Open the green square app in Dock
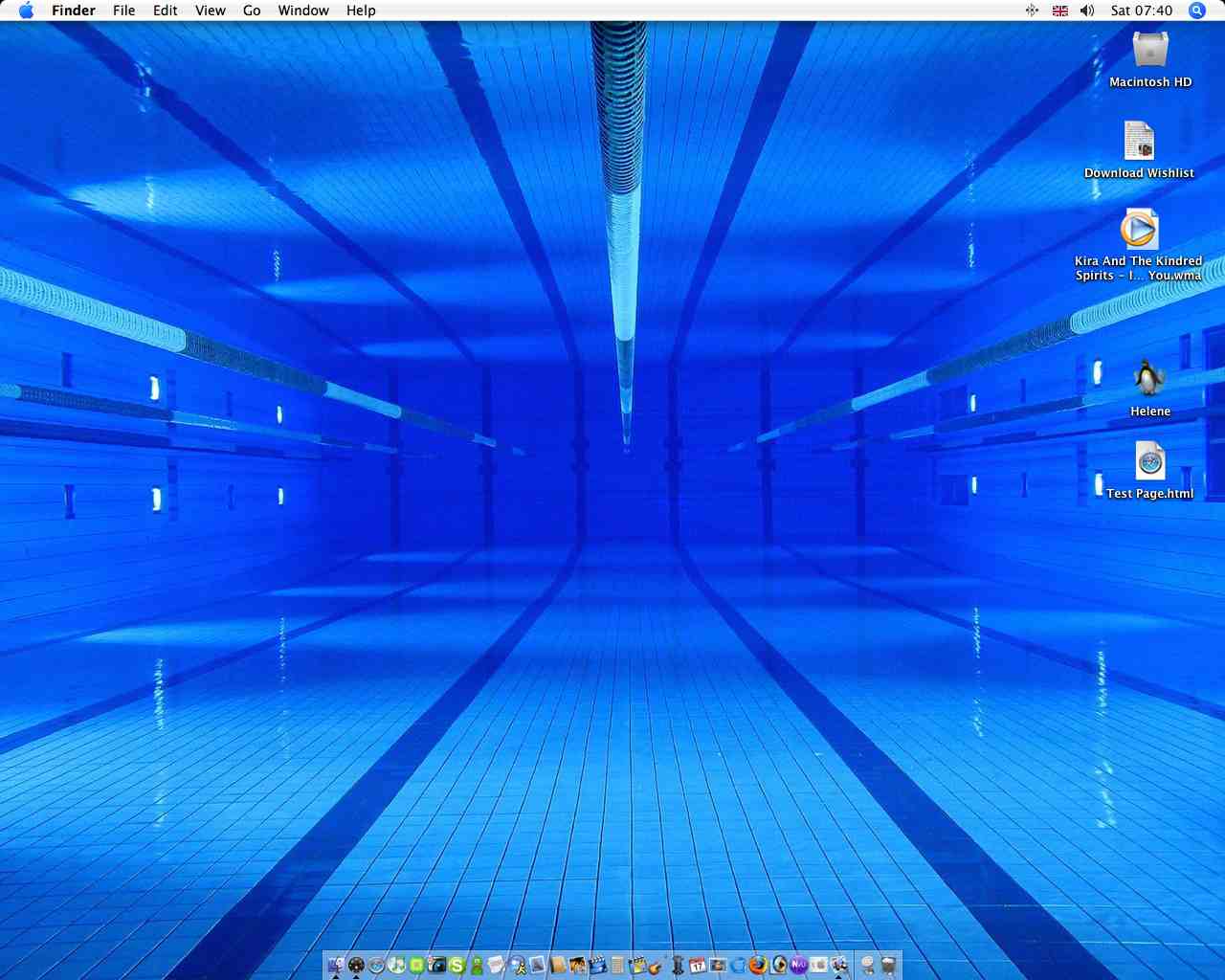The height and width of the screenshot is (980, 1225). (416, 965)
